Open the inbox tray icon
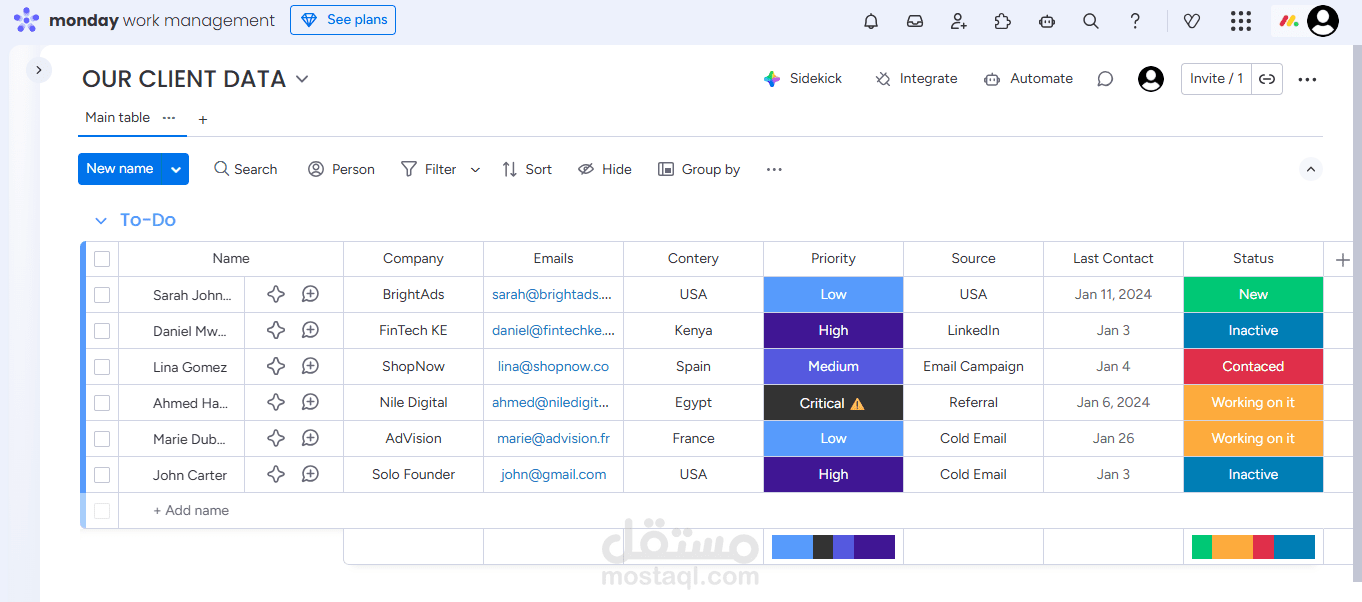The height and width of the screenshot is (602, 1362). pos(915,21)
